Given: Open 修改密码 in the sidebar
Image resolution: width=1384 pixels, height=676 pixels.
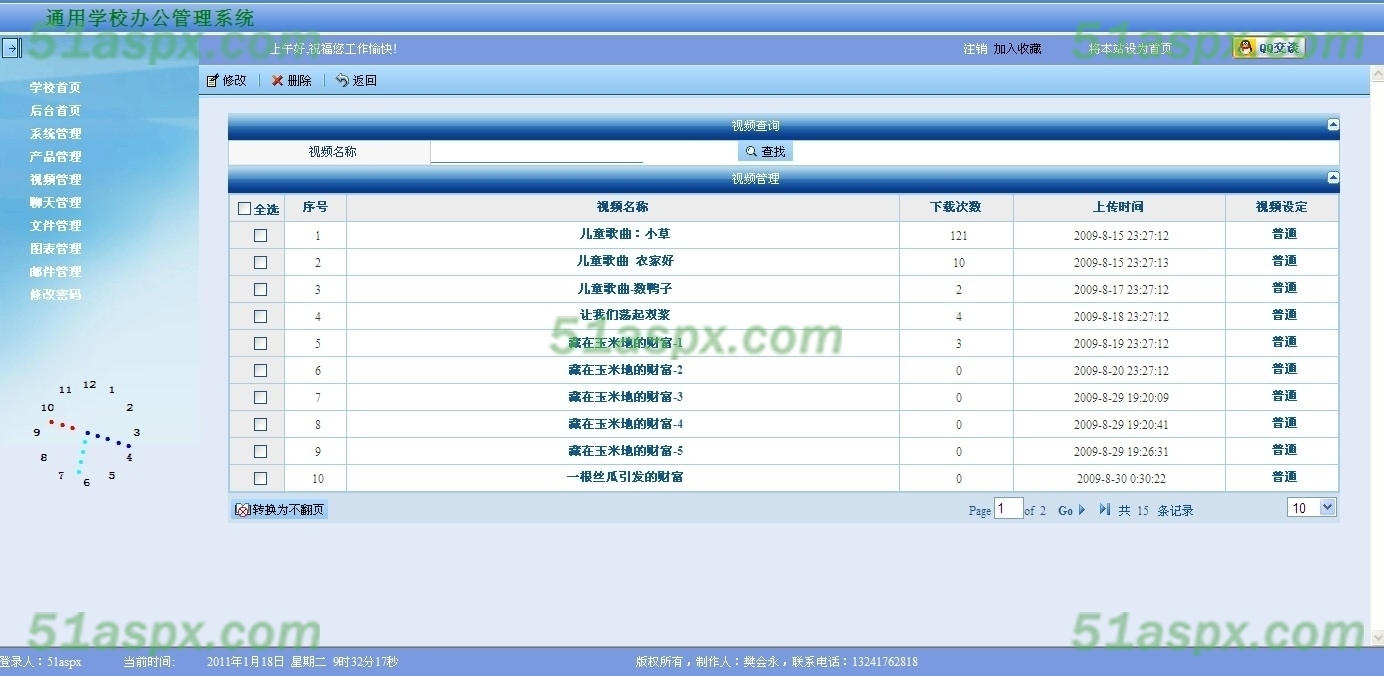Looking at the screenshot, I should pyautogui.click(x=55, y=295).
